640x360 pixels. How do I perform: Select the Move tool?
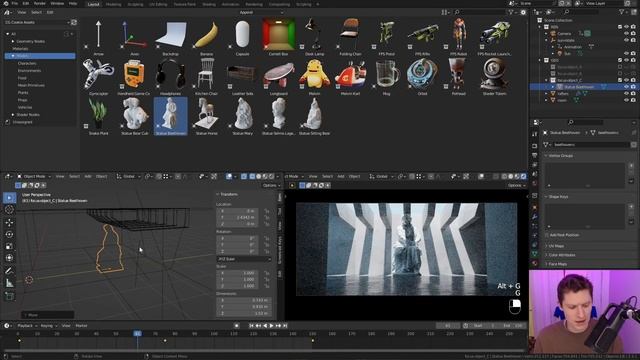point(9,222)
